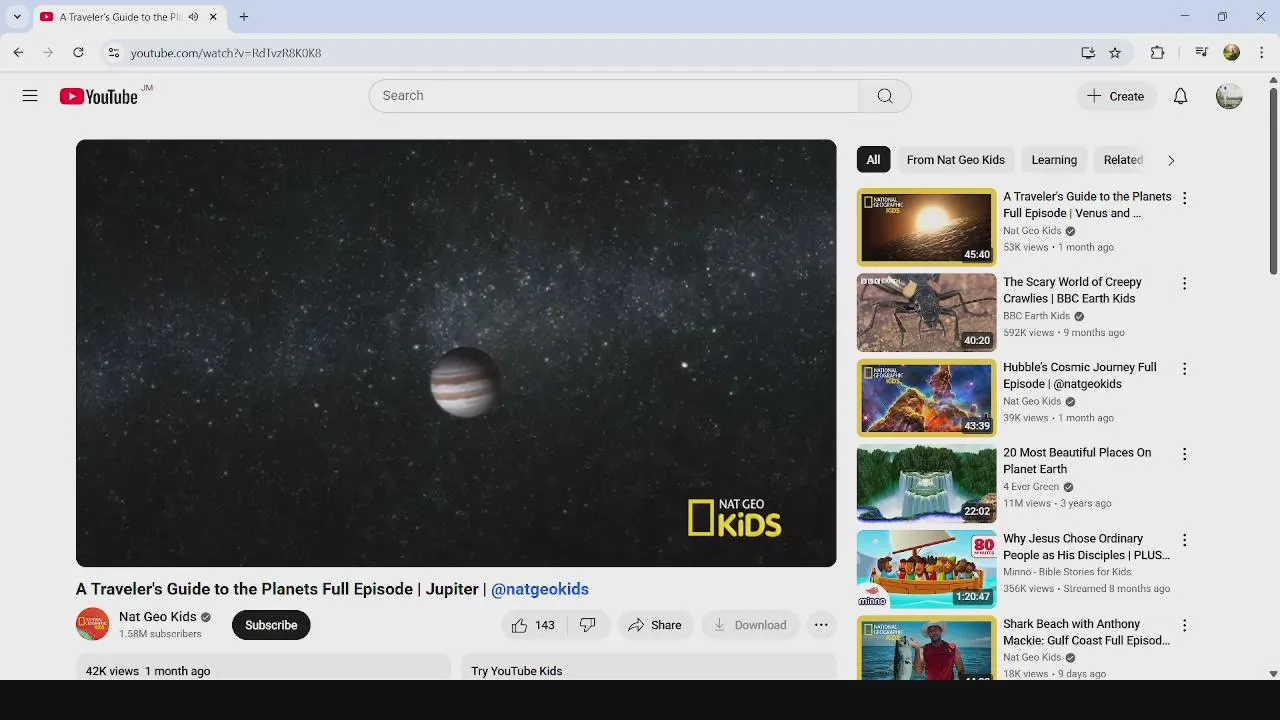The width and height of the screenshot is (1280, 720).
Task: Click the 1.58M subscribers text
Action: point(160,634)
